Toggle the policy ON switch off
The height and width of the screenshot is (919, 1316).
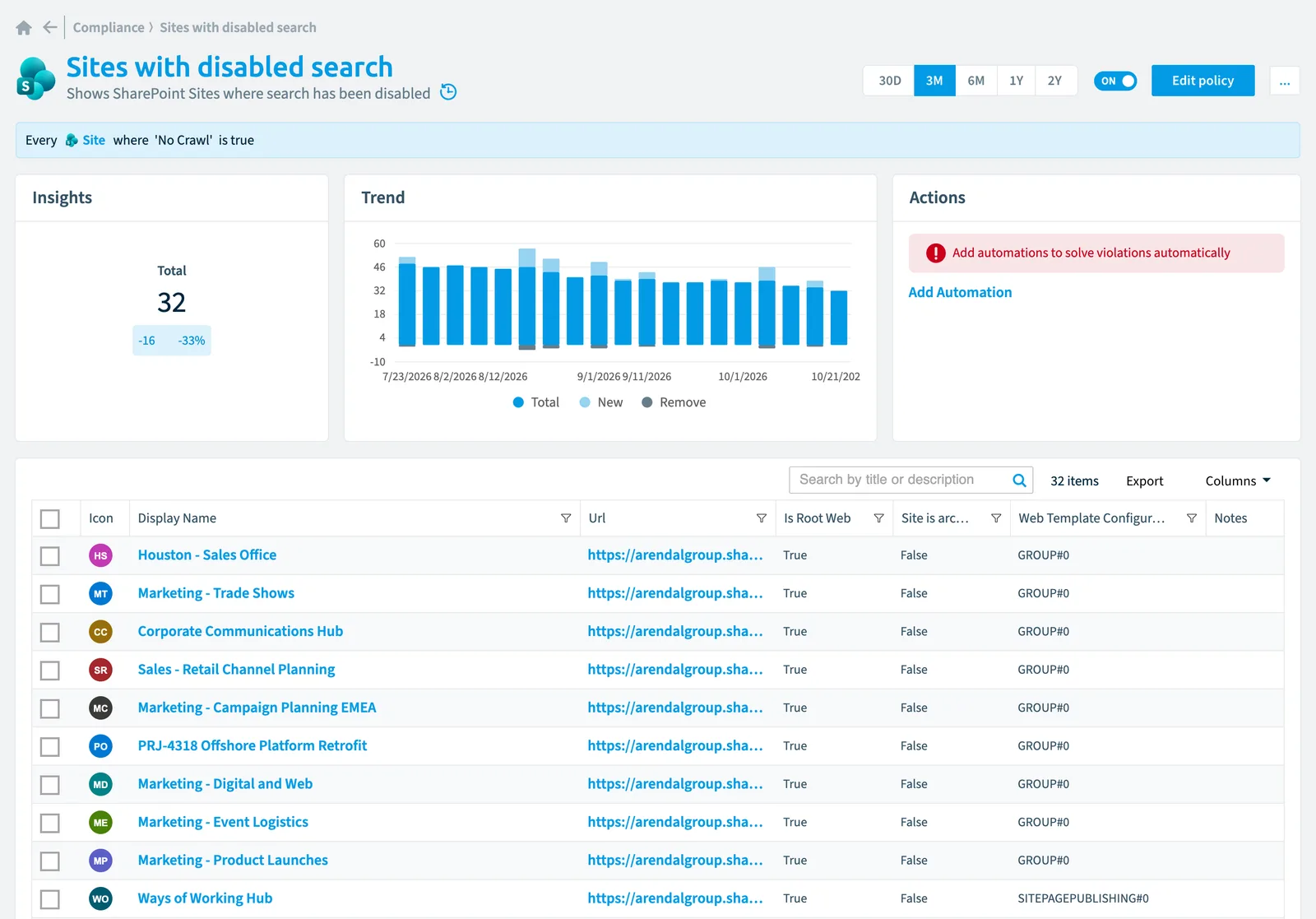pyautogui.click(x=1115, y=81)
